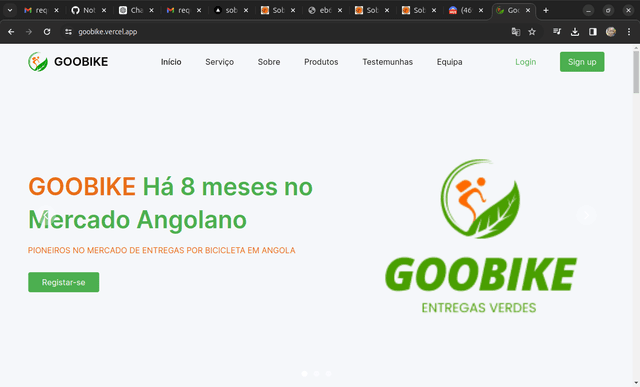Click the Registar-se button

click(x=64, y=282)
